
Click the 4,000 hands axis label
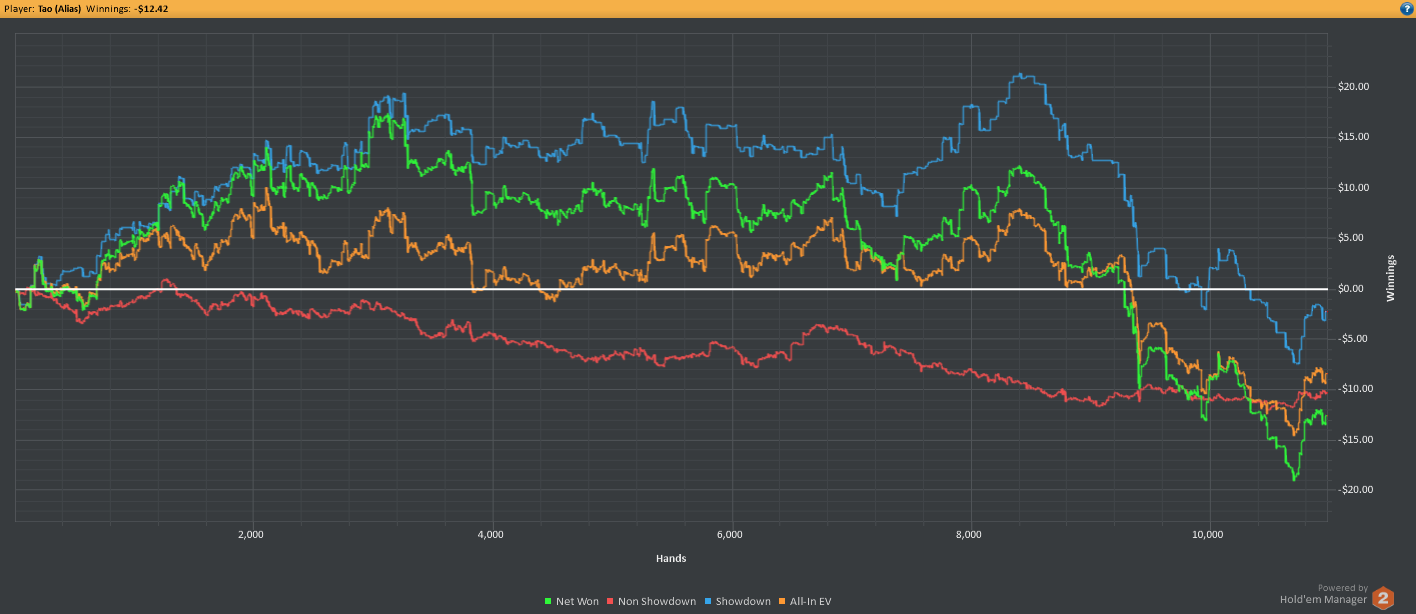491,535
